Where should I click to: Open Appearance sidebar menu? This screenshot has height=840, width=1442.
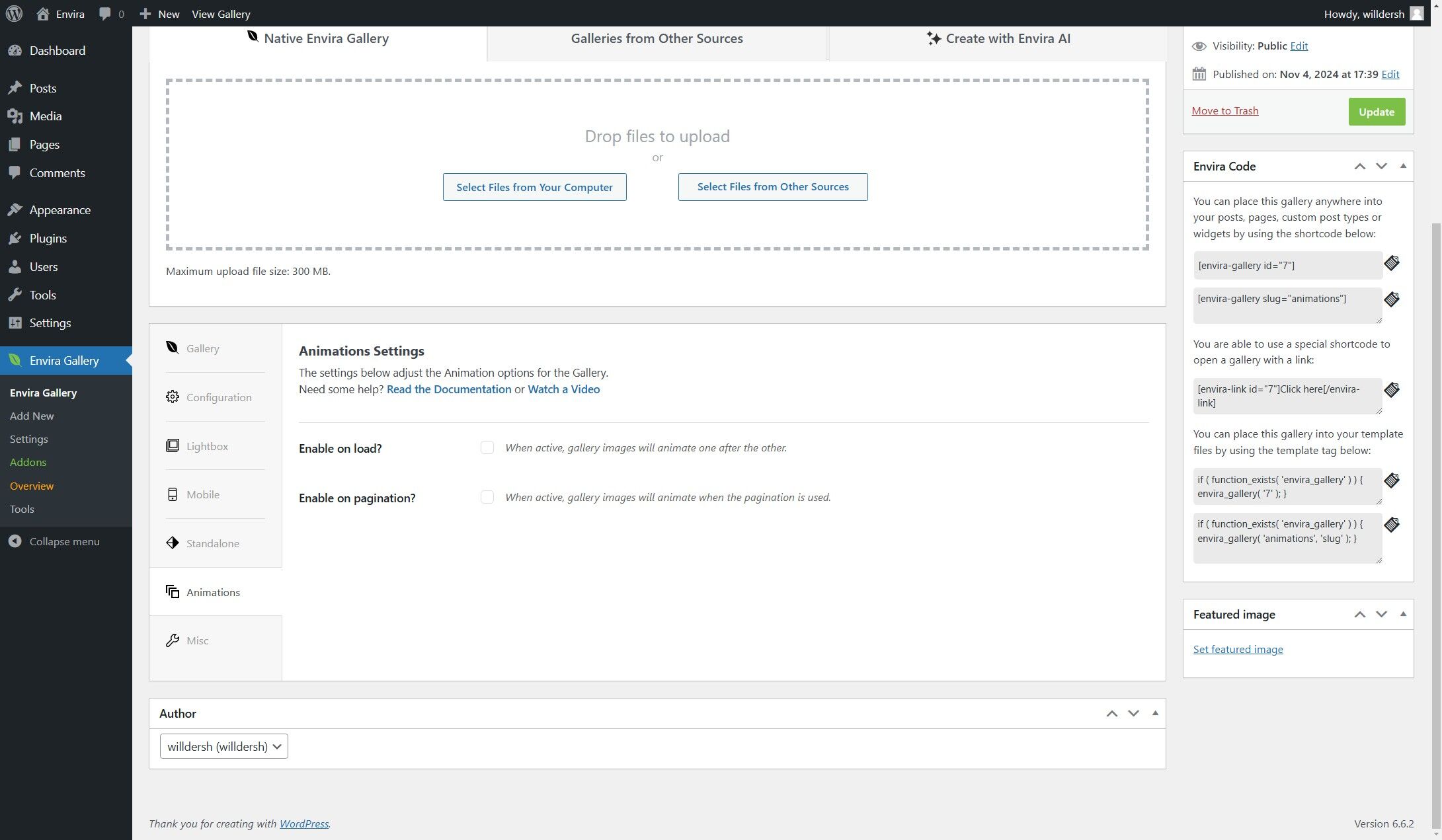(66, 210)
